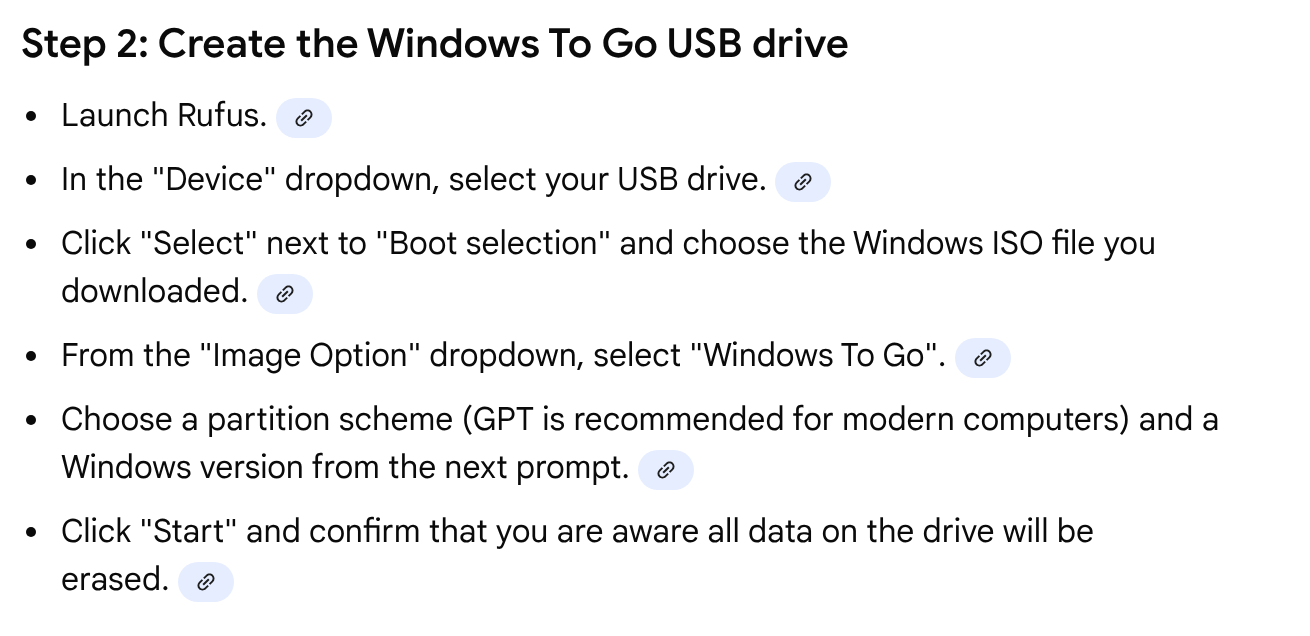Open the source link beside "select your USB drive"
Image resolution: width=1310 pixels, height=636 pixels.
(802, 182)
